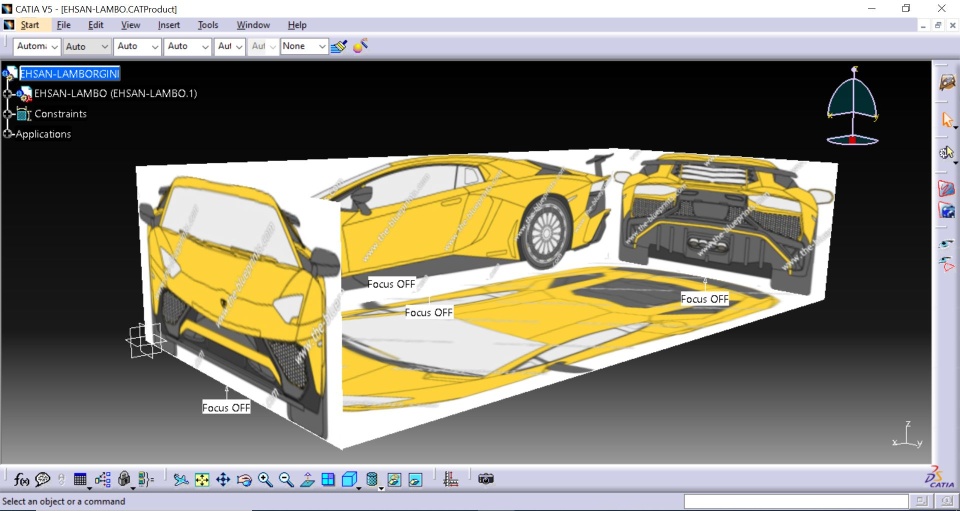Screen dimensions: 960x511
Task: Expand the EHSAN-LAMBO tree node
Action: click(8, 94)
